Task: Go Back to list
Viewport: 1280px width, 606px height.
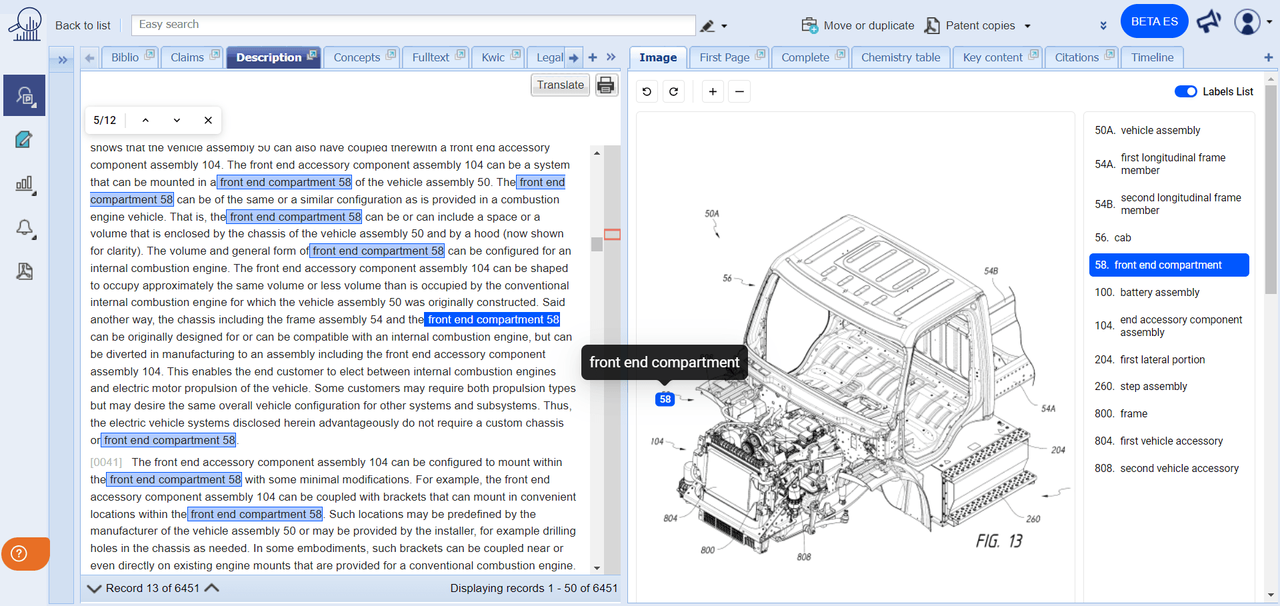Action: (x=83, y=25)
